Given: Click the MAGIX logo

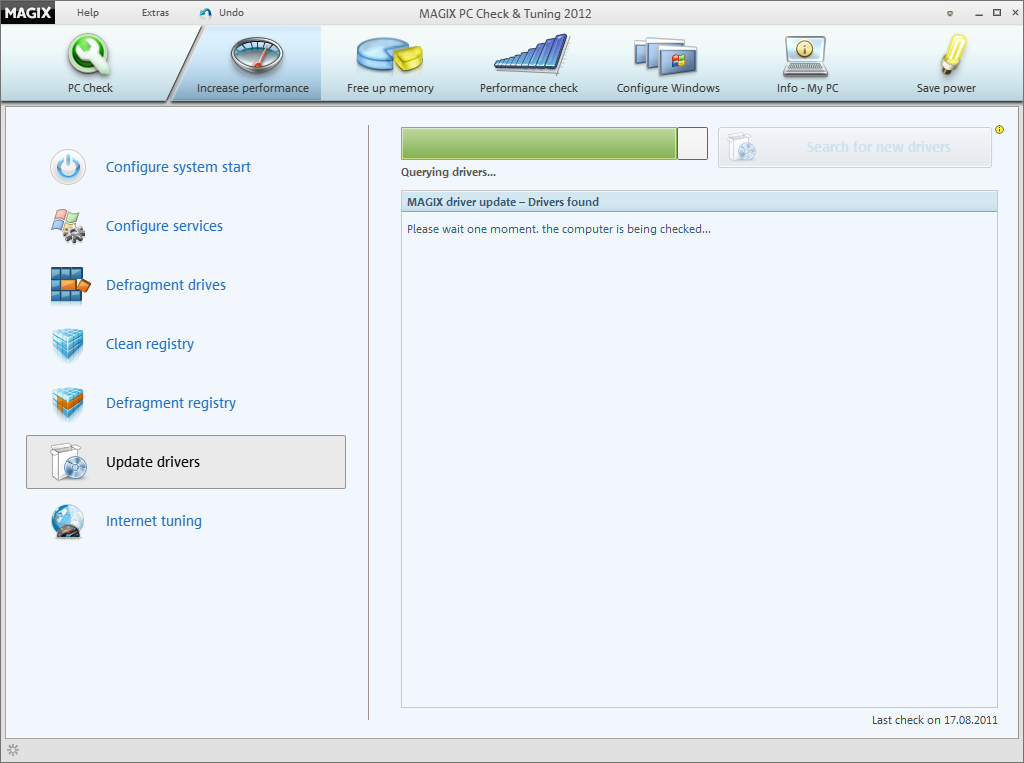Looking at the screenshot, I should pos(27,12).
